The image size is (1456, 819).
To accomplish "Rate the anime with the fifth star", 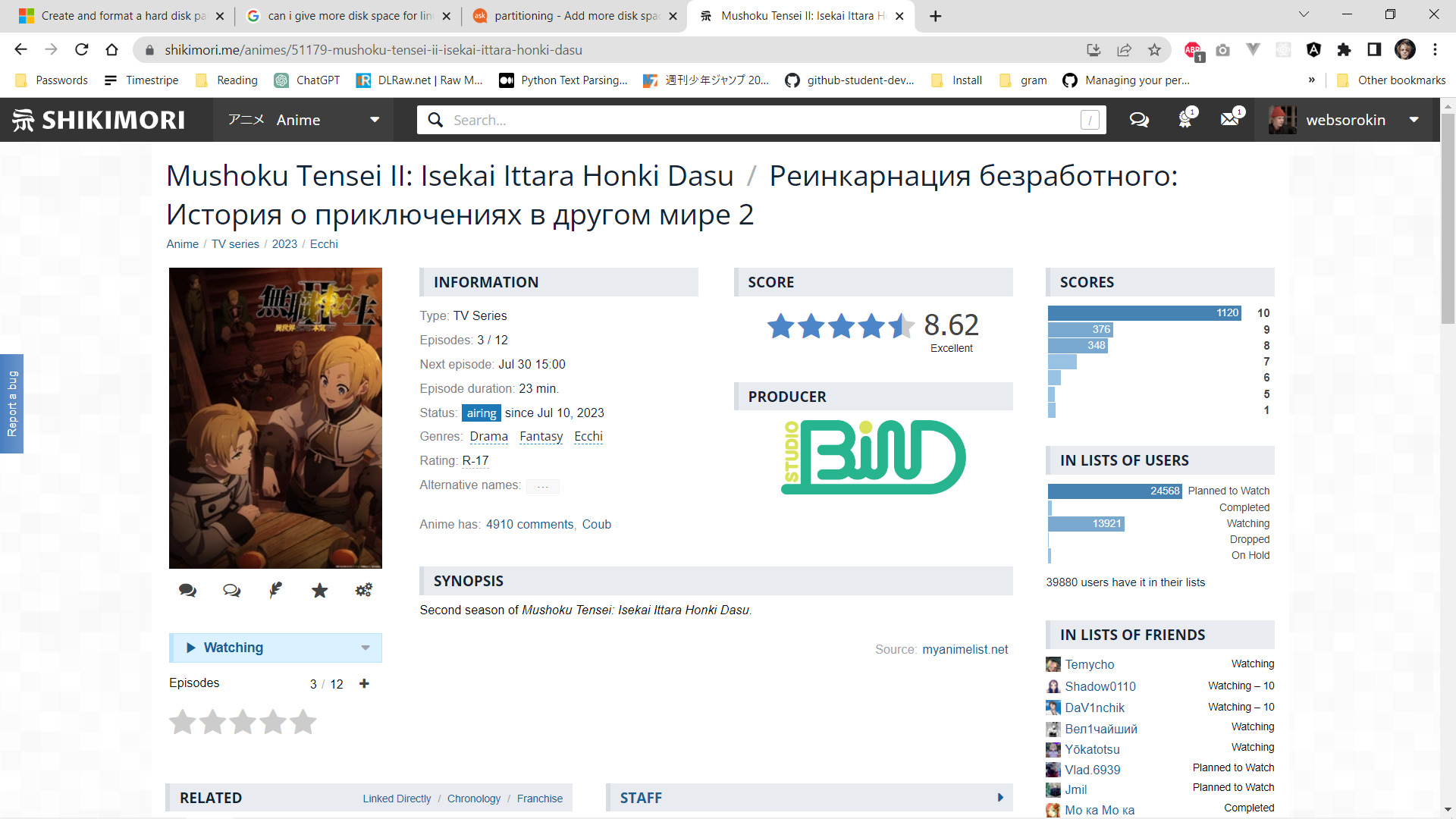I will (x=303, y=722).
